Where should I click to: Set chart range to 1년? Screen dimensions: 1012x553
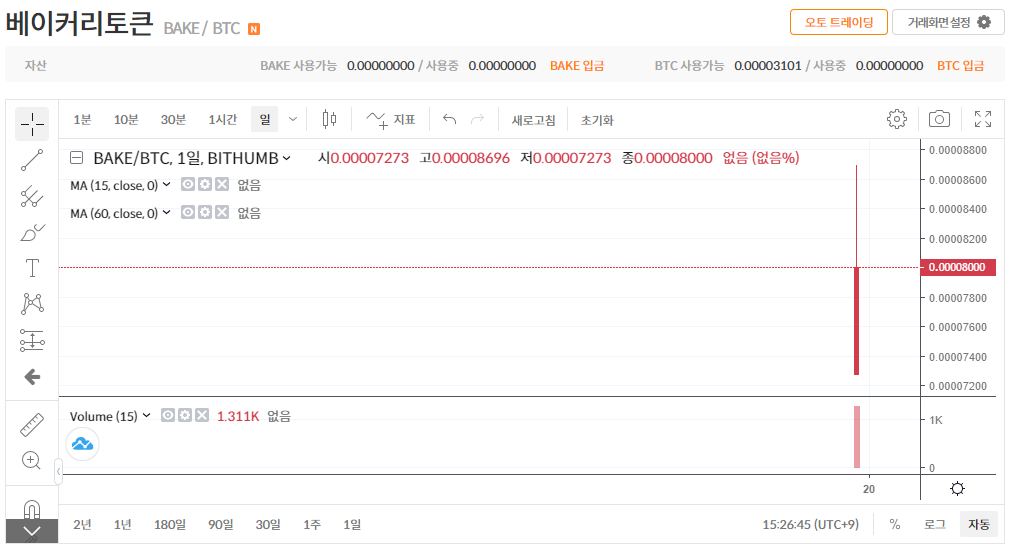pos(123,525)
